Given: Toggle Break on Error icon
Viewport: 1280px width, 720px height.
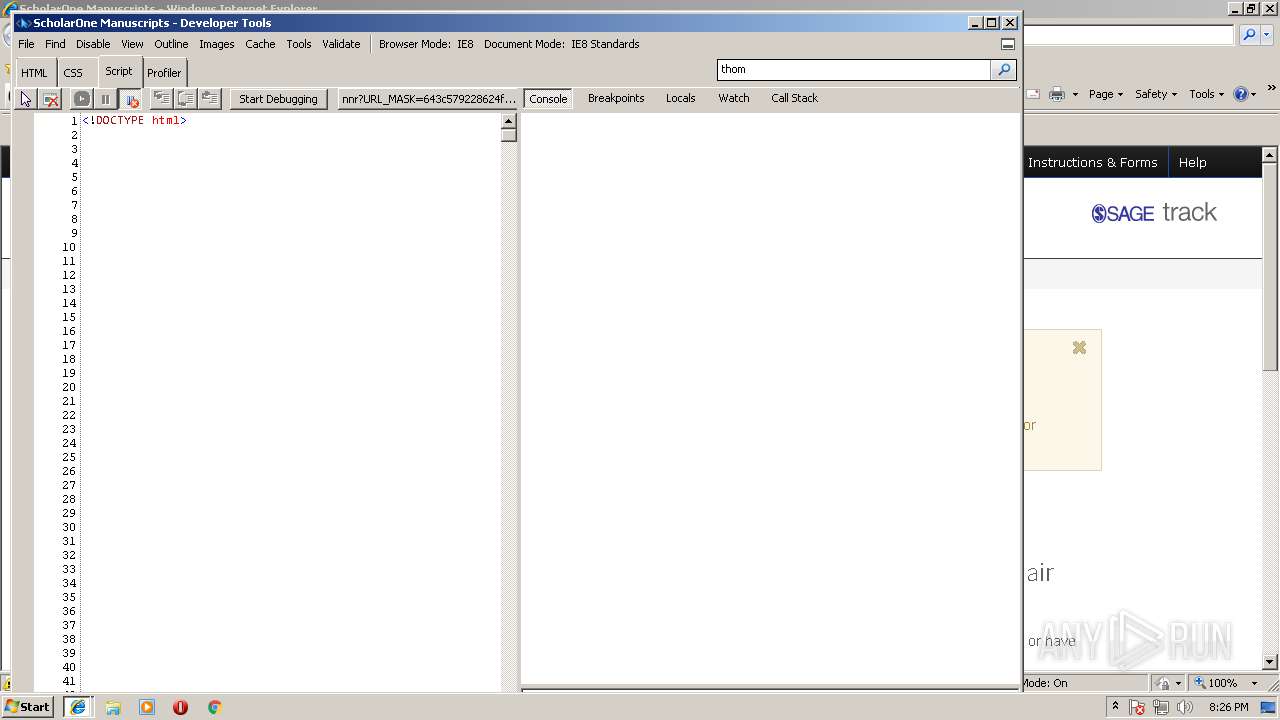Looking at the screenshot, I should tap(130, 99).
